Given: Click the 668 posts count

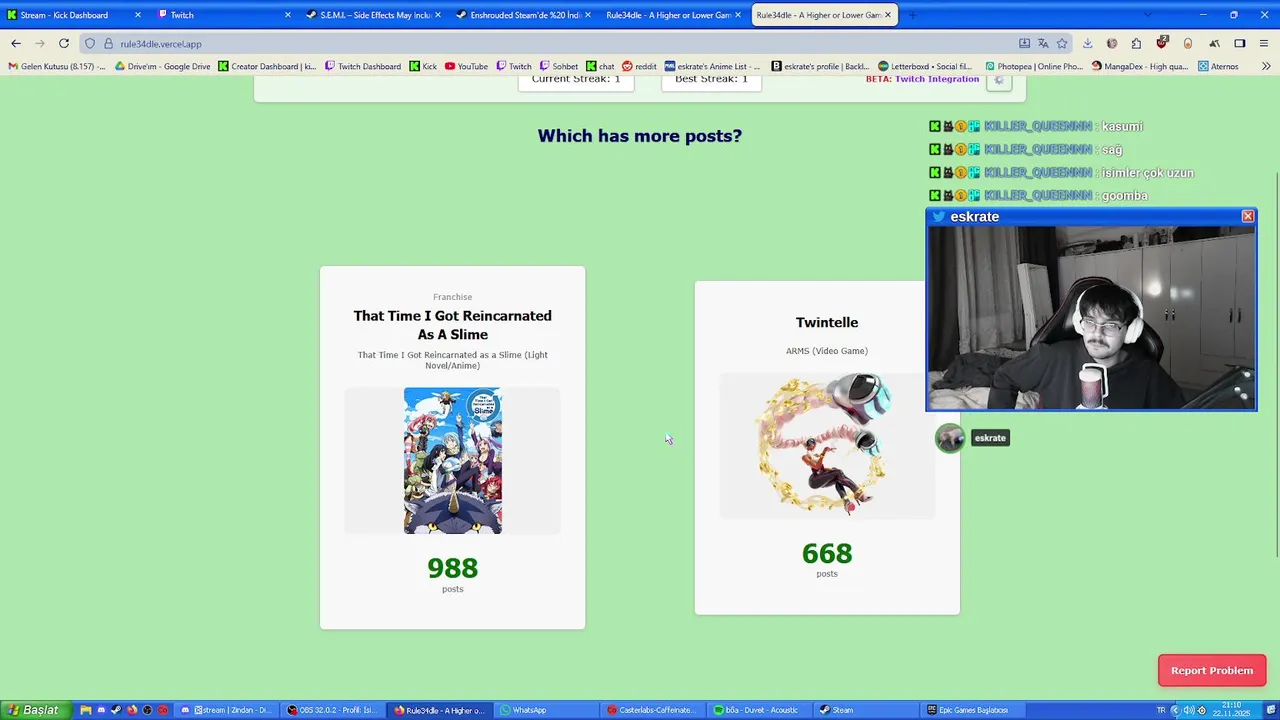Looking at the screenshot, I should [x=827, y=553].
